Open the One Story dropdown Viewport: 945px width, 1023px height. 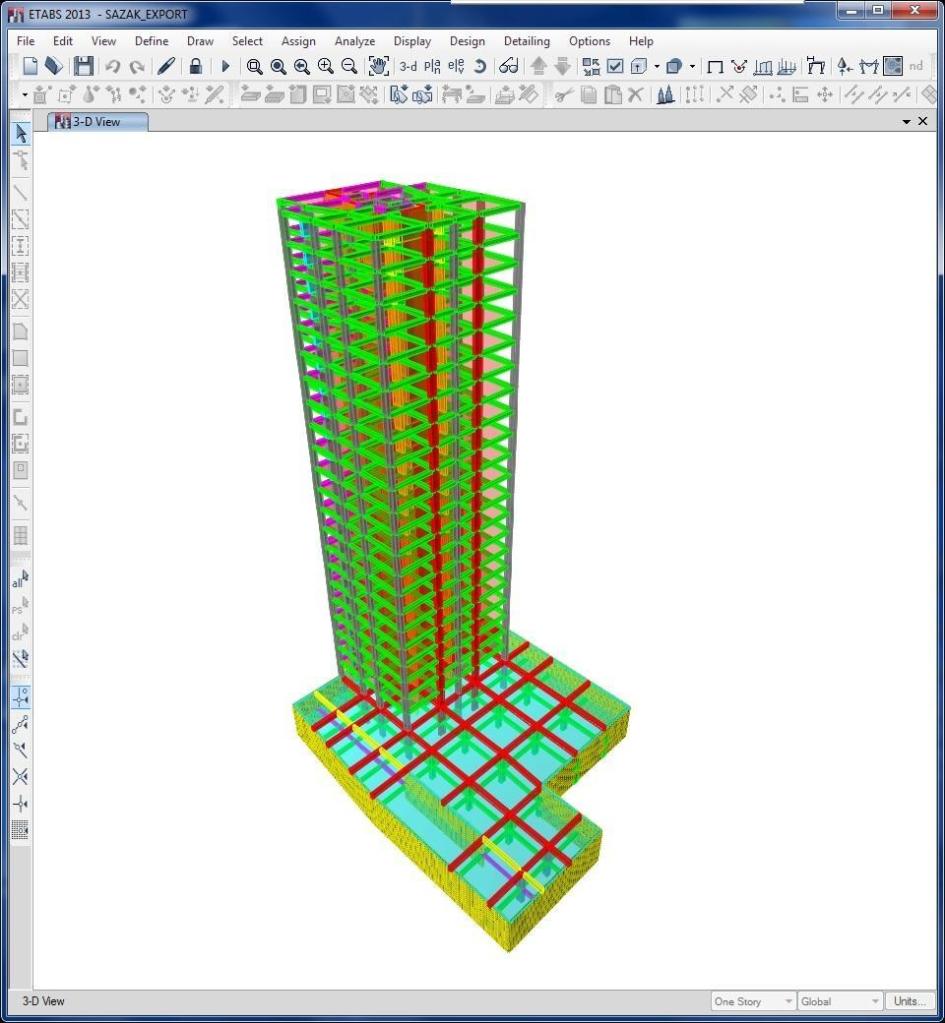(753, 1001)
